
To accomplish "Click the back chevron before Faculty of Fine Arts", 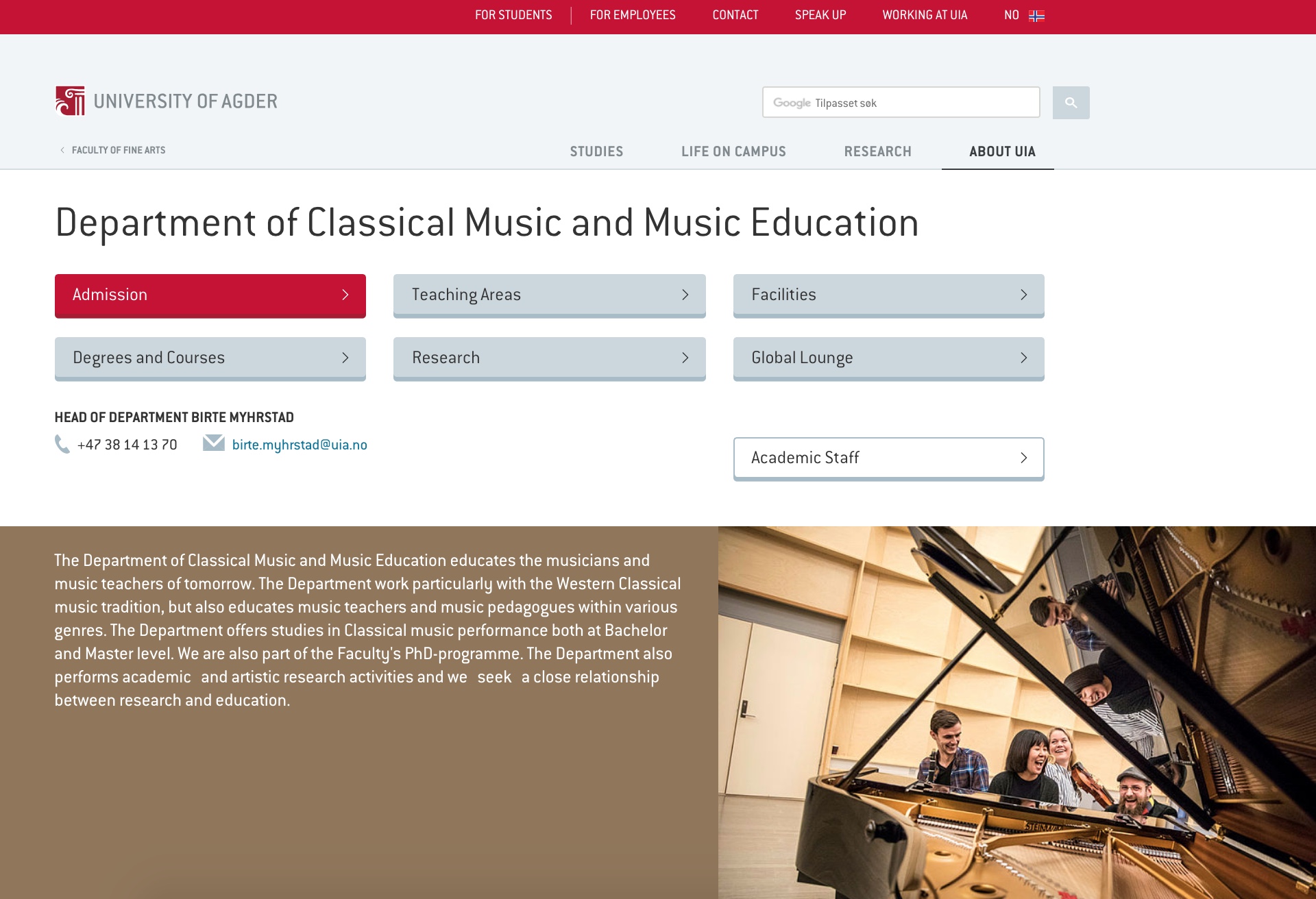I will 62,150.
